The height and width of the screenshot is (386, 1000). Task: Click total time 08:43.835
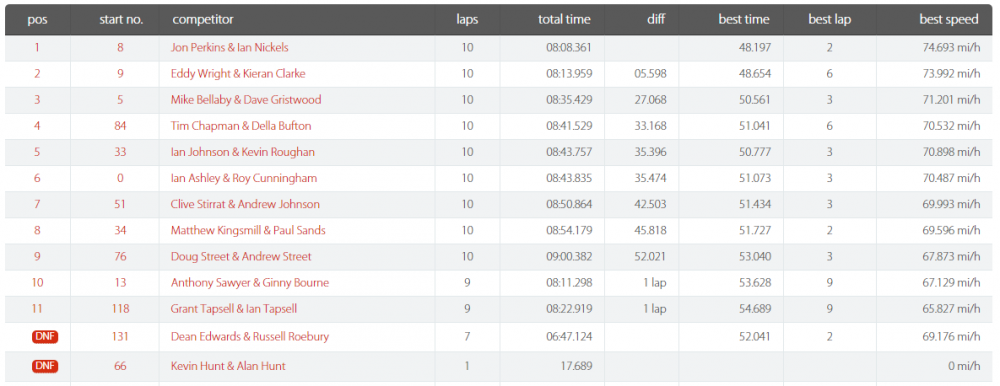[569, 179]
